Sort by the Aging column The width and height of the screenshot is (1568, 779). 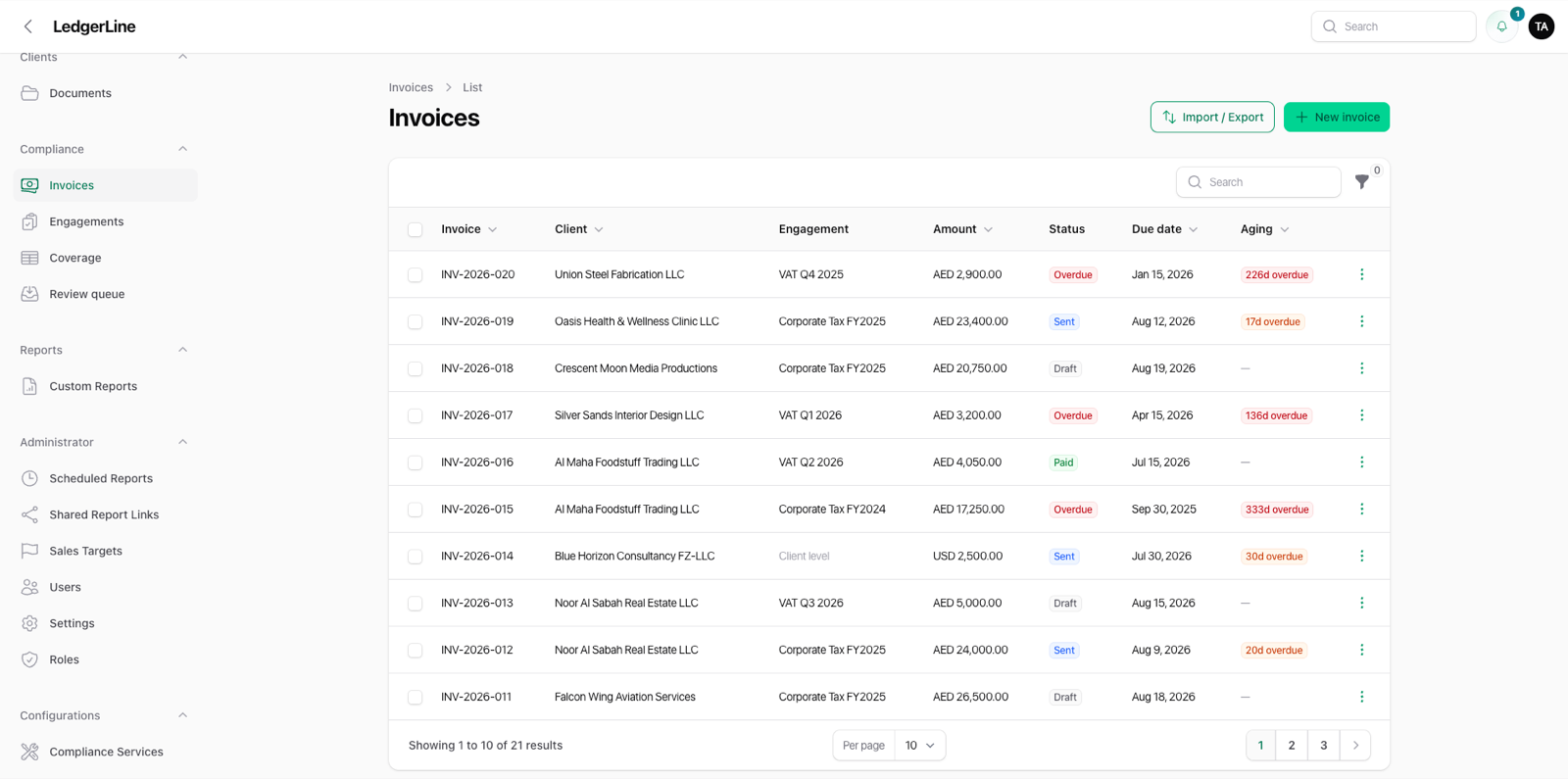[1265, 229]
